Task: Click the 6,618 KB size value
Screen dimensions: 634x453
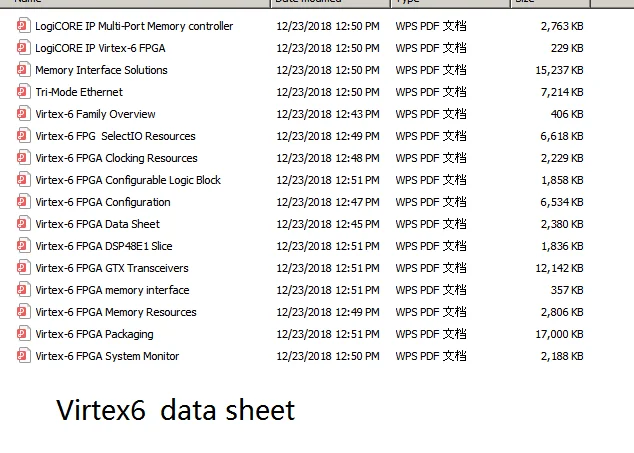Action: pos(562,136)
